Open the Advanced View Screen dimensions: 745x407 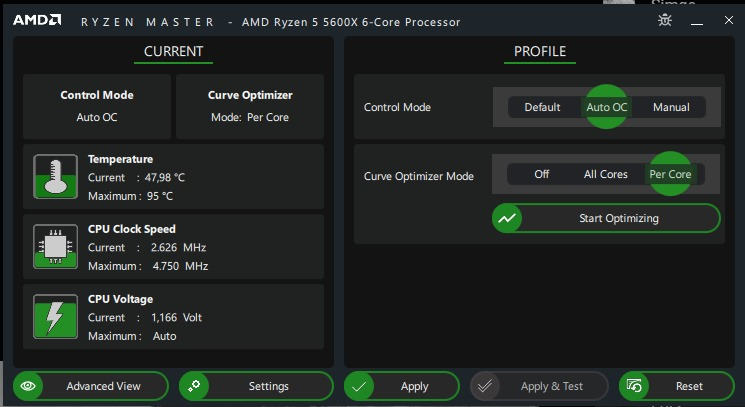coord(103,386)
